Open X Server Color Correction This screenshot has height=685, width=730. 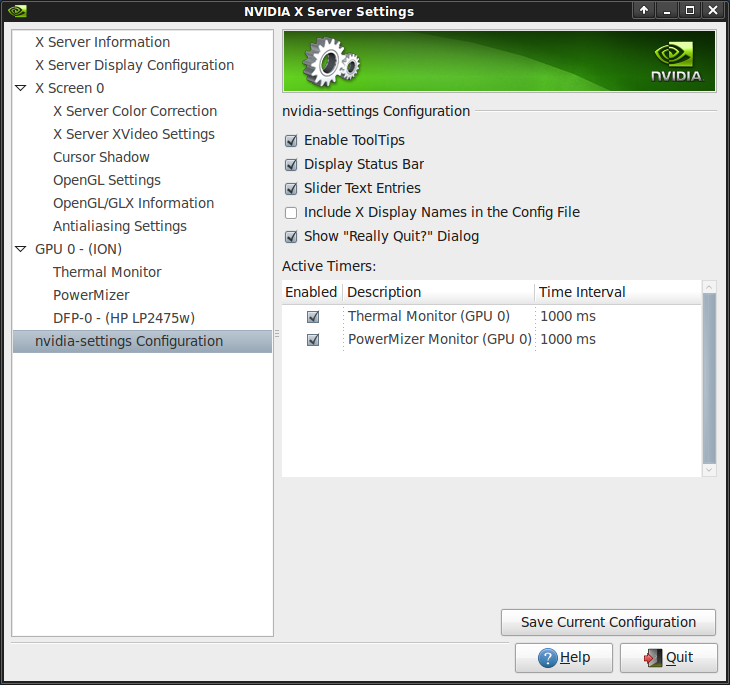[135, 111]
